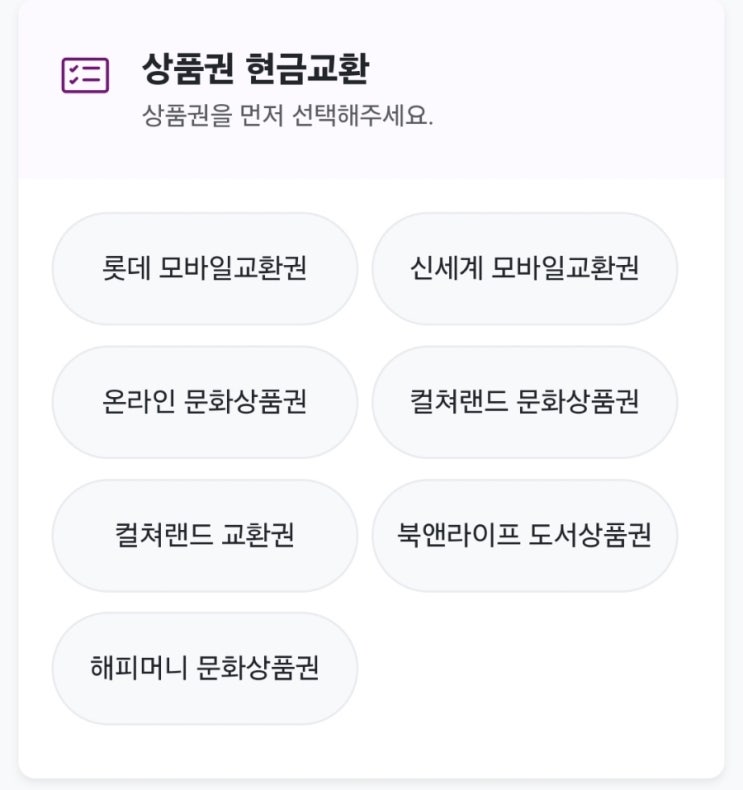Select 온라인 문화상품권

click(204, 402)
